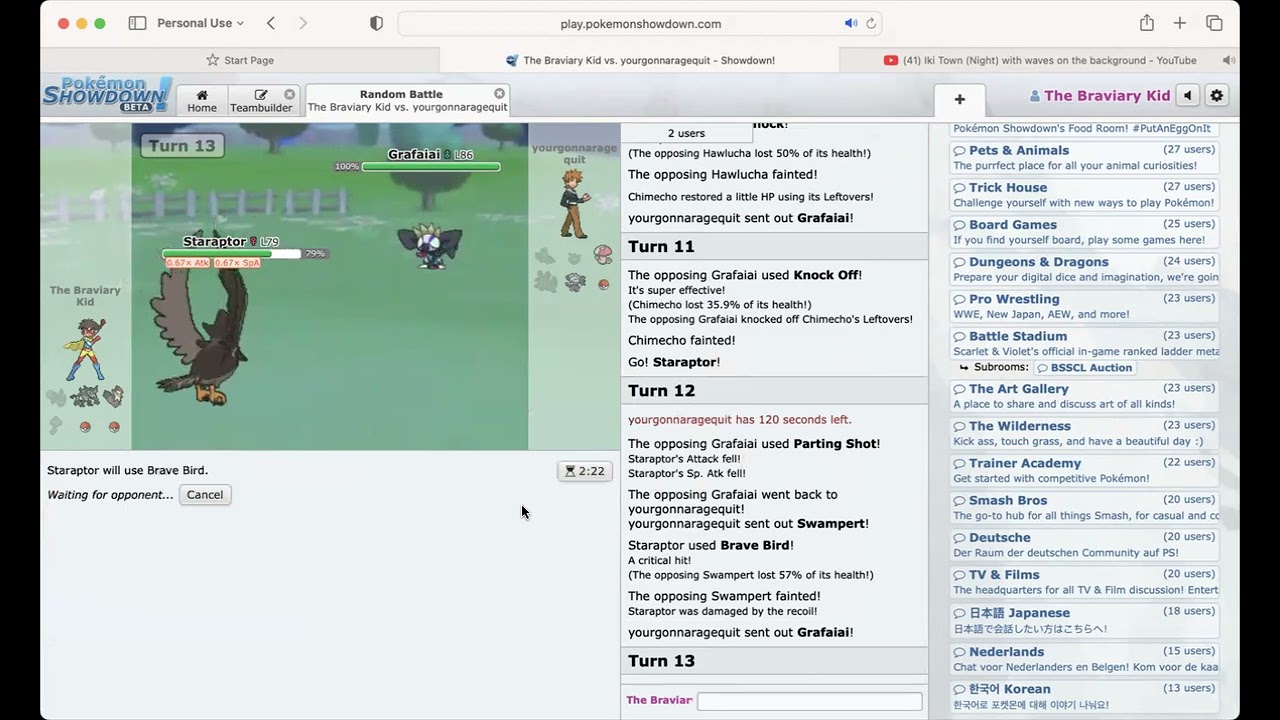
Task: Click The Braviary Kid trainer avatar
Action: [x=84, y=351]
